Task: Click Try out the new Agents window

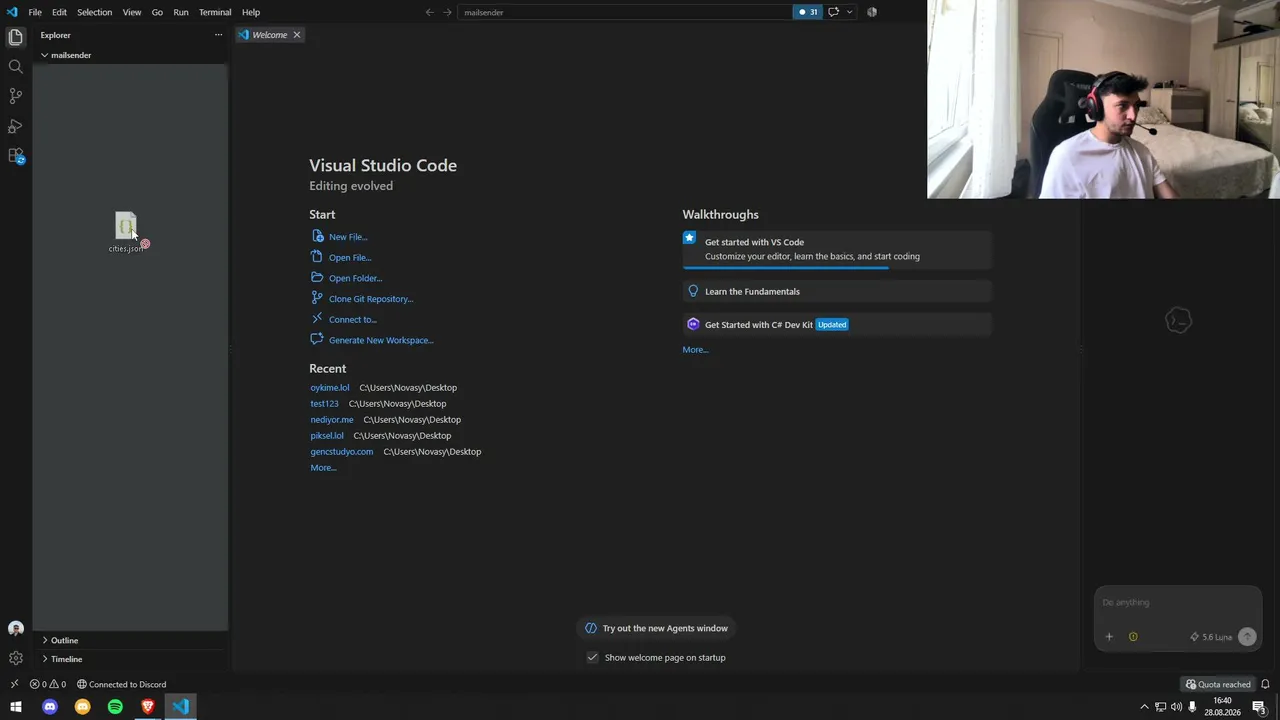Action: pos(657,628)
